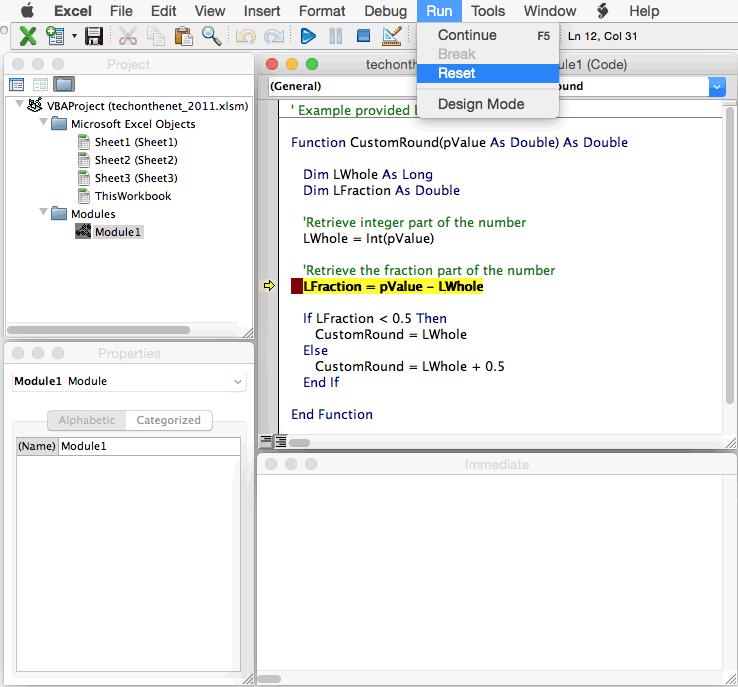The width and height of the screenshot is (738, 687).
Task: Open the Debug menu
Action: pyautogui.click(x=385, y=11)
